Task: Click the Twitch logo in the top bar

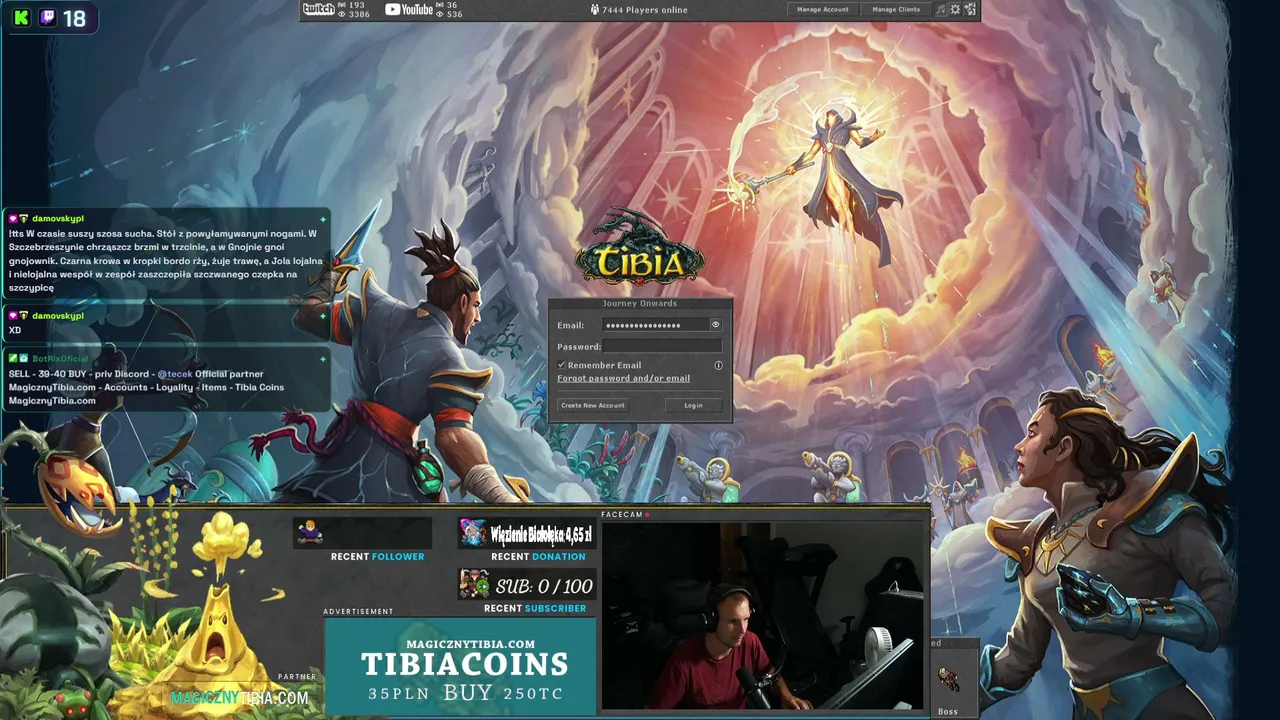Action: click(318, 9)
